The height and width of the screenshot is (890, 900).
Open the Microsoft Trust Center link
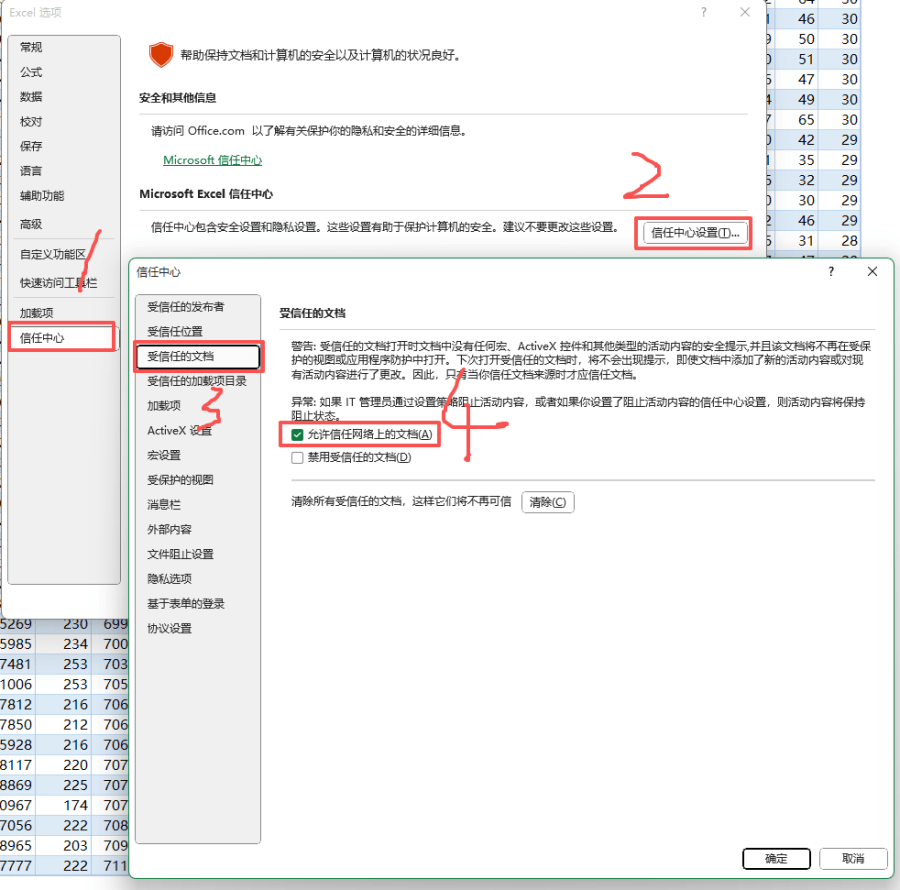(x=212, y=160)
